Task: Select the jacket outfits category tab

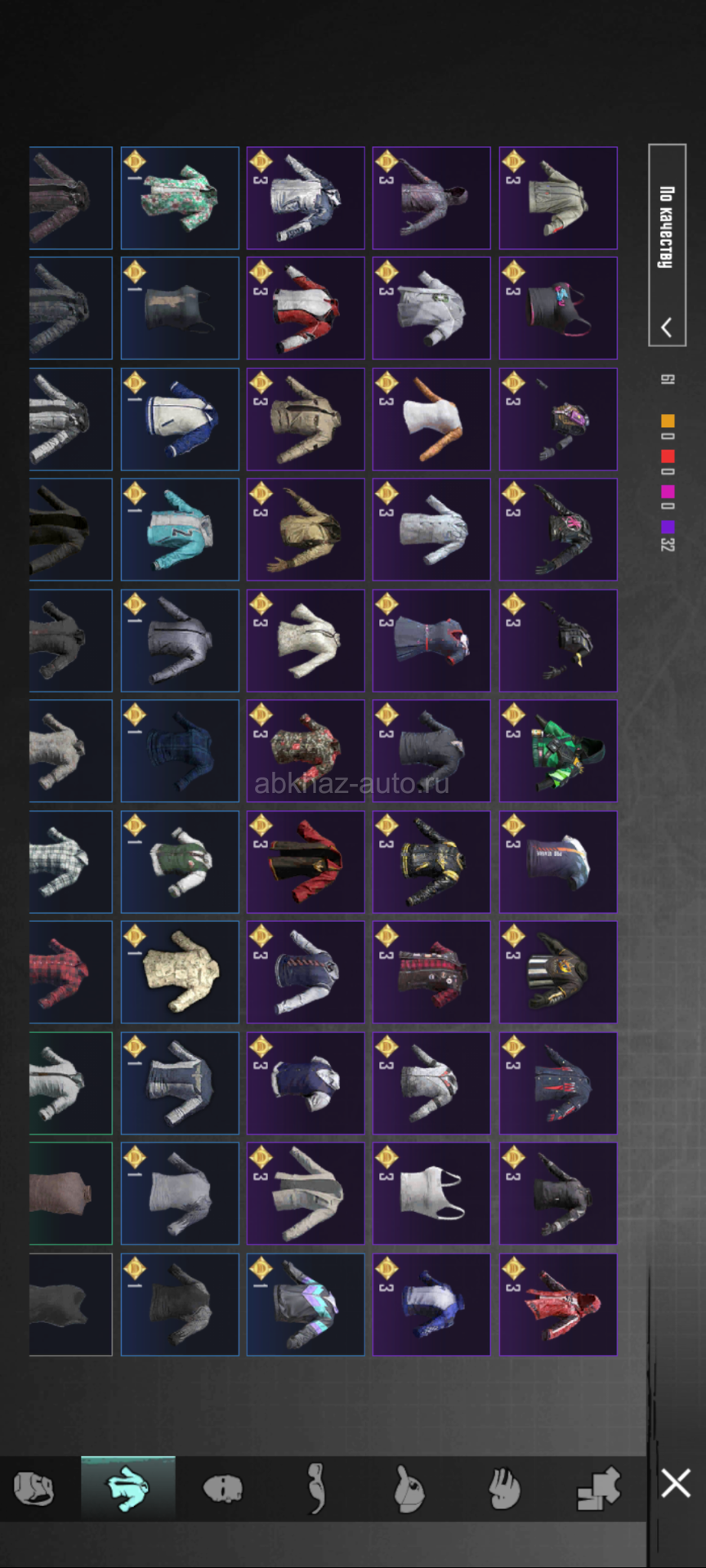Action: coord(127,1488)
